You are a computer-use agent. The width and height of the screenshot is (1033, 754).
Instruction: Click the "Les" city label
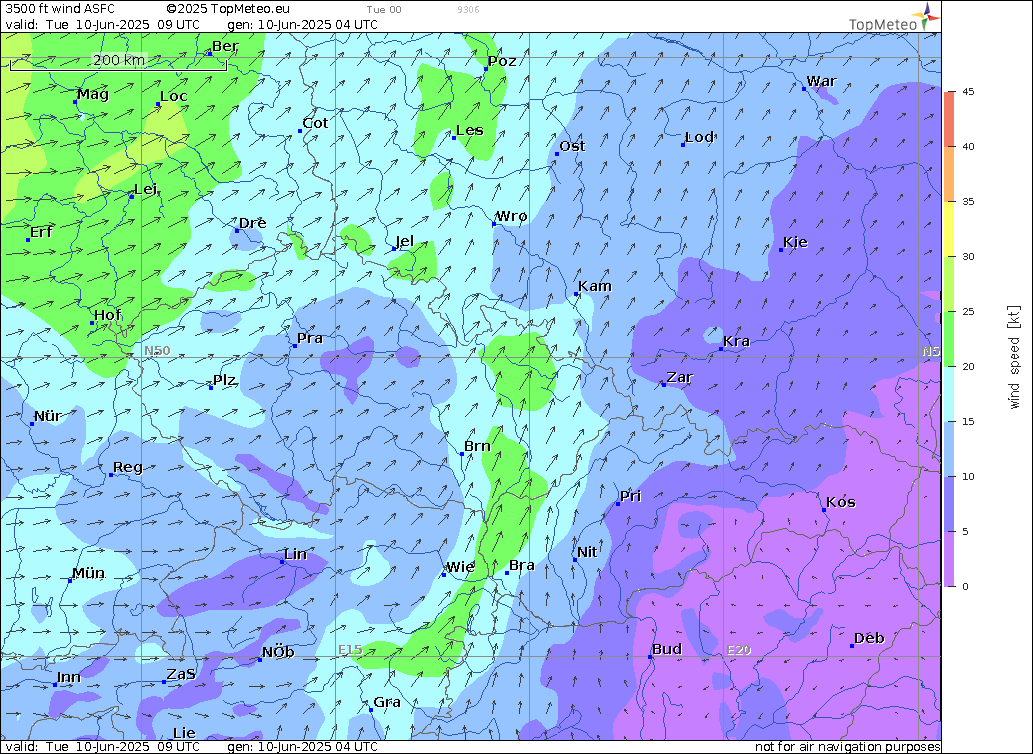(x=470, y=130)
